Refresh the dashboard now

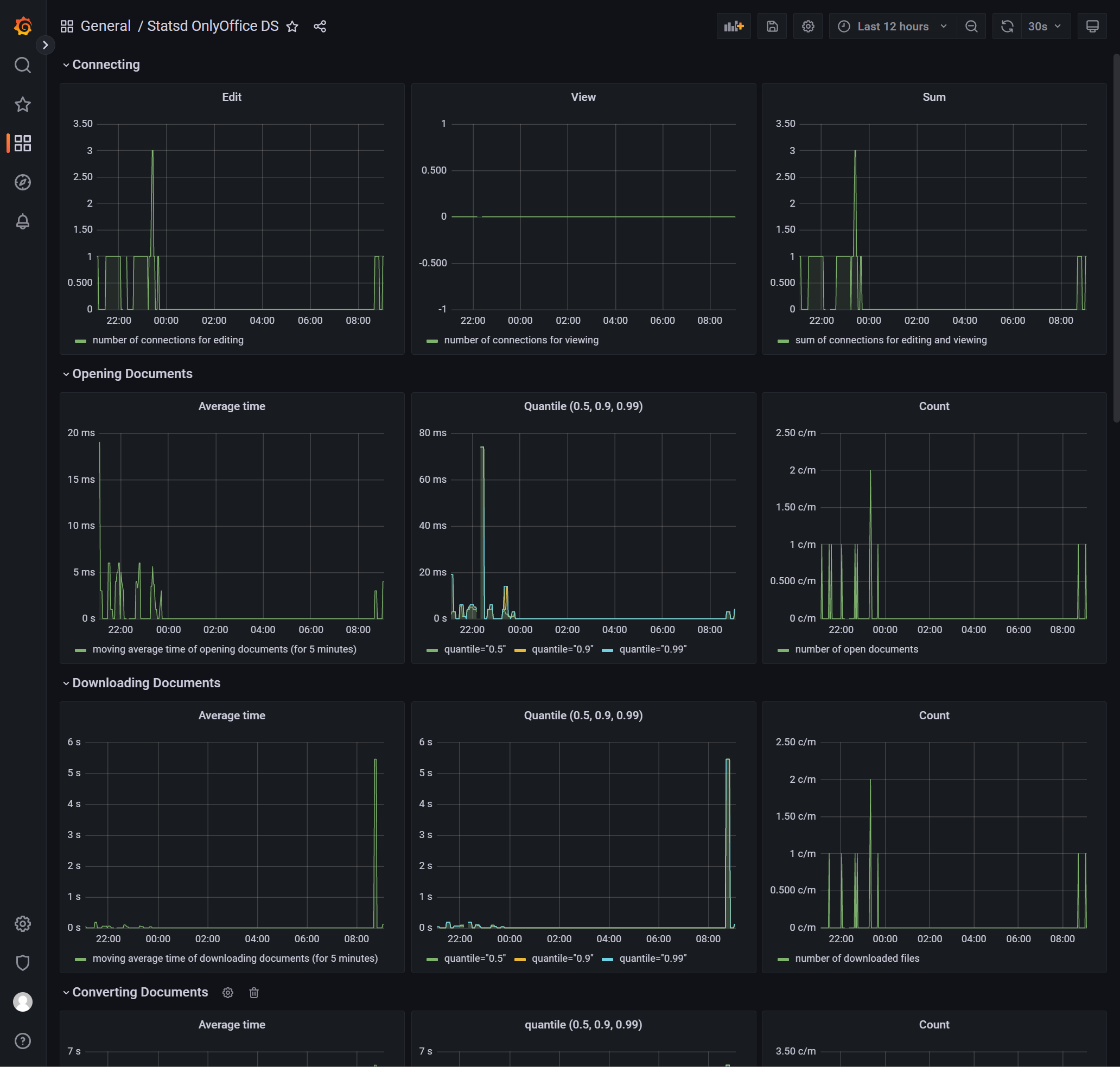pyautogui.click(x=1007, y=26)
